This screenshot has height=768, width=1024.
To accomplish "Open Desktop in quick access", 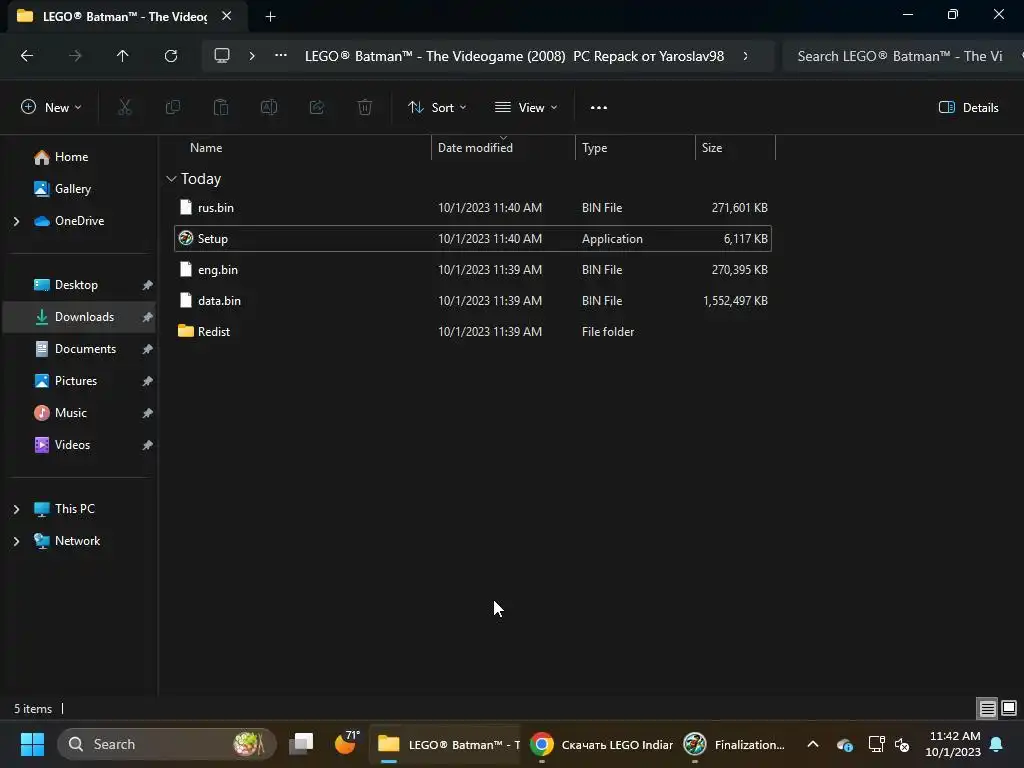I will pos(76,285).
